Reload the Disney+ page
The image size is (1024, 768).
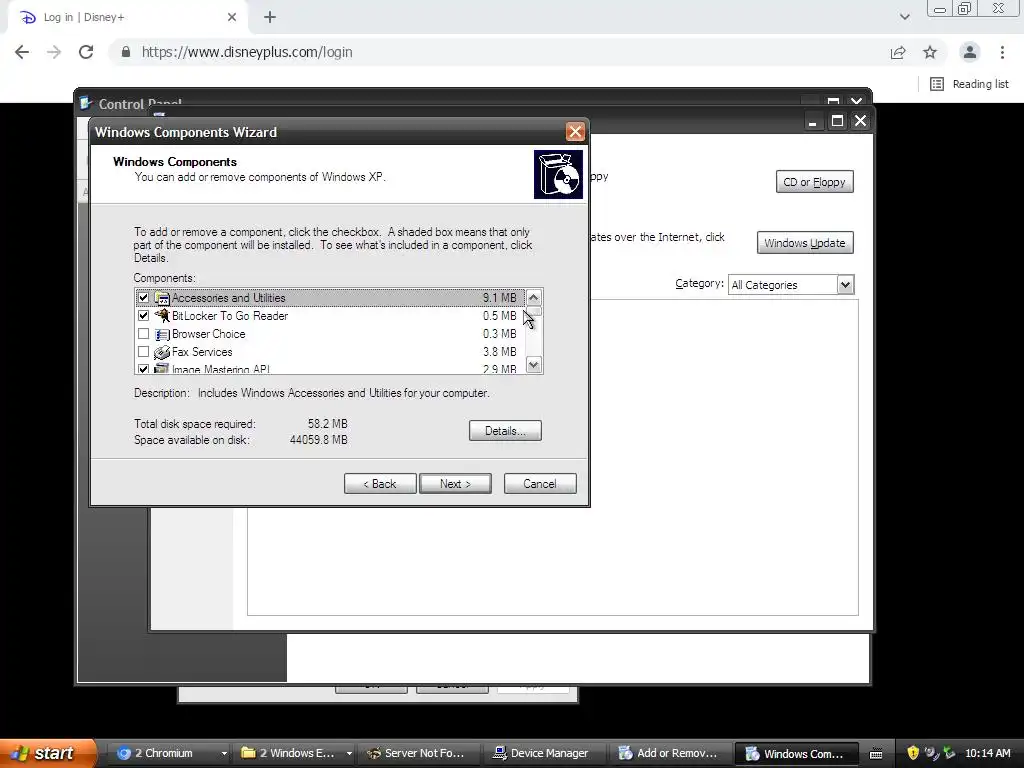pyautogui.click(x=86, y=52)
